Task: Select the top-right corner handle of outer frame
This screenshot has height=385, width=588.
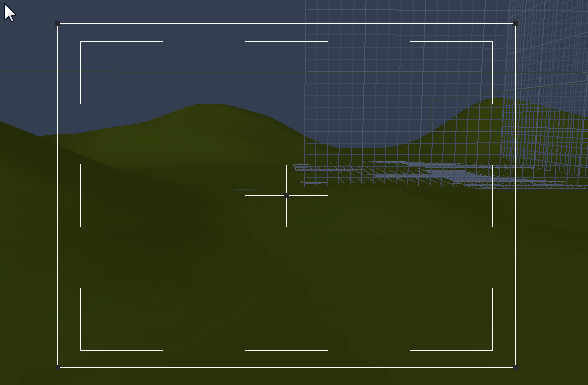Action: pyautogui.click(x=516, y=24)
